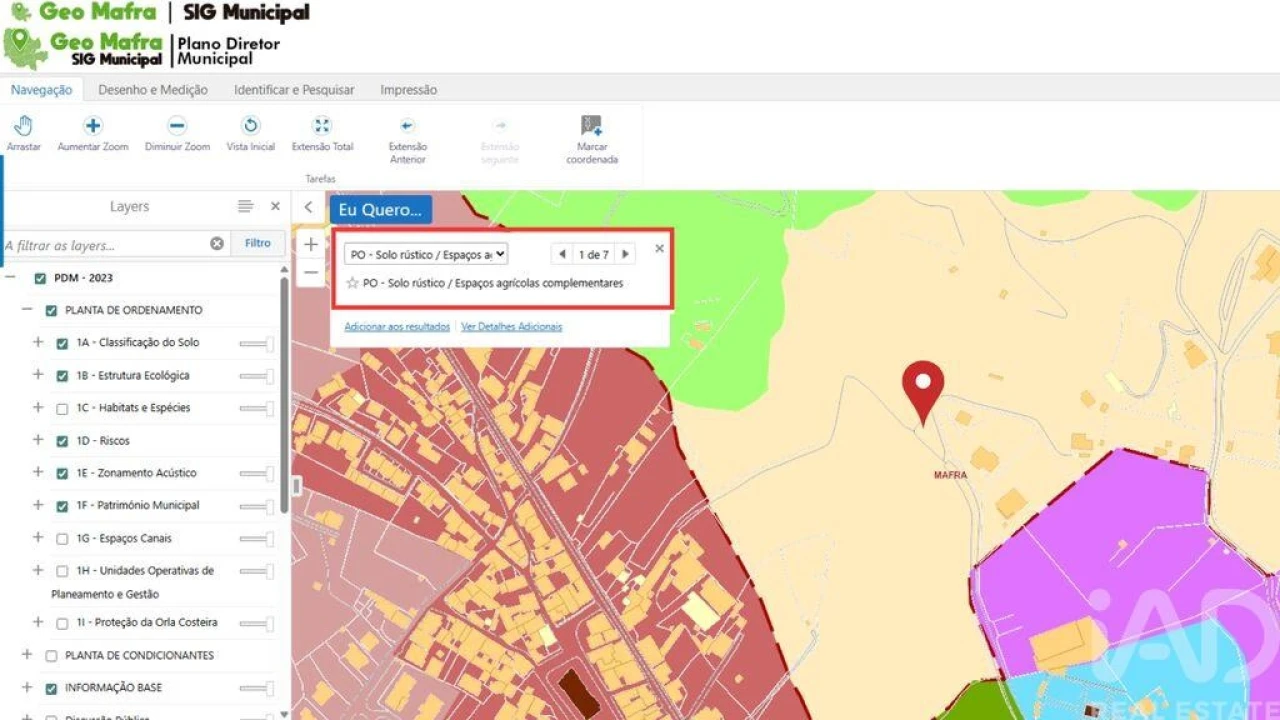Image resolution: width=1280 pixels, height=720 pixels.
Task: Switch to the Desenho e Medição tab
Action: tap(153, 90)
